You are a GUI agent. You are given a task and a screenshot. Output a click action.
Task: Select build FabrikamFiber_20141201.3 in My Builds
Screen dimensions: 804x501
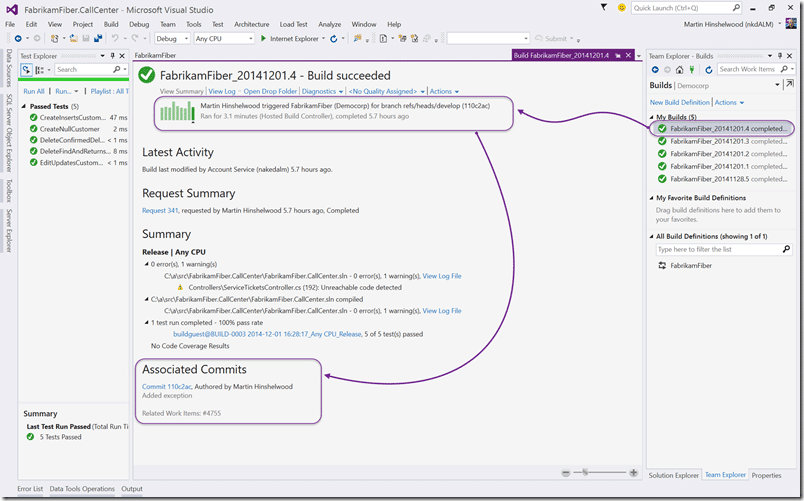click(x=722, y=142)
